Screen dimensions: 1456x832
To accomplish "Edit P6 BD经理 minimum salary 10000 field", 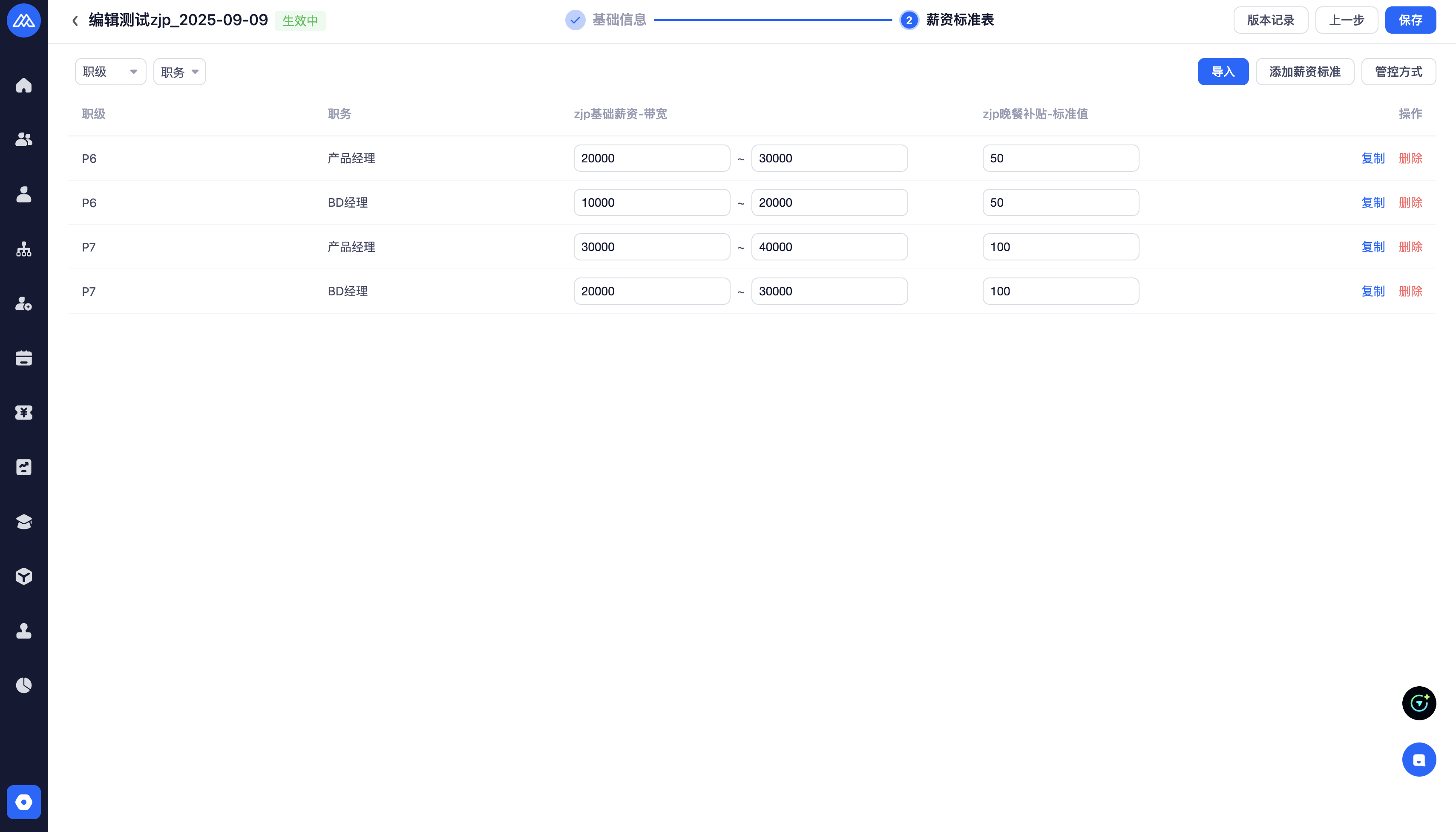I will 651,203.
